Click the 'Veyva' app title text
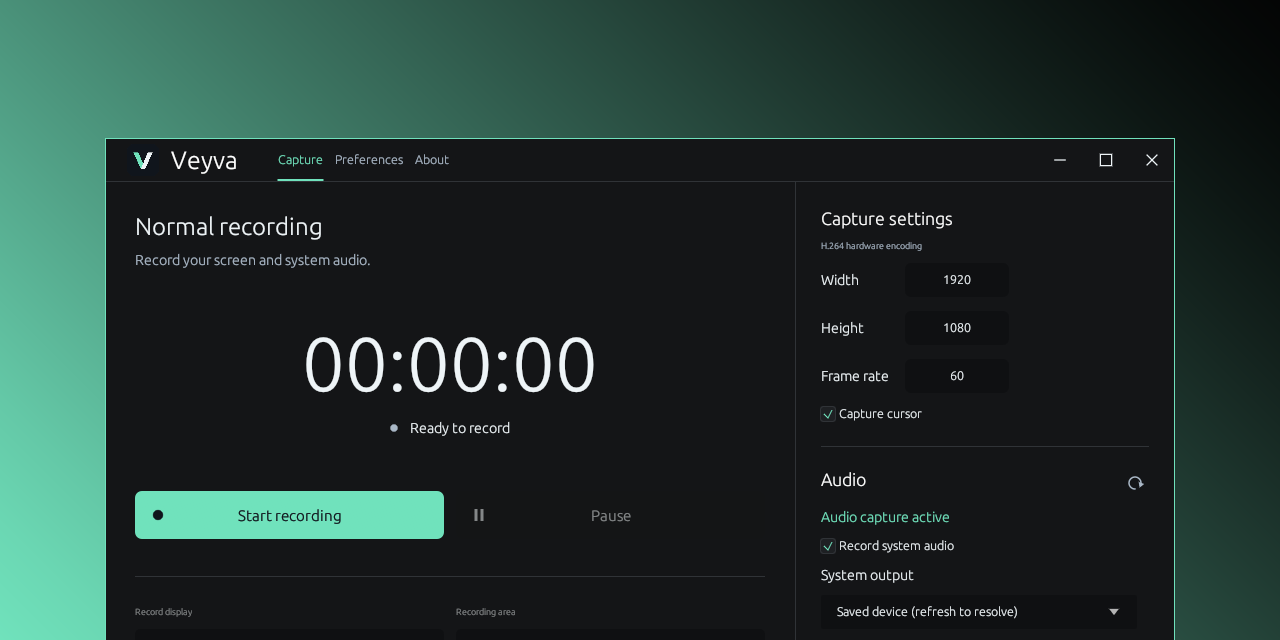 tap(204, 160)
